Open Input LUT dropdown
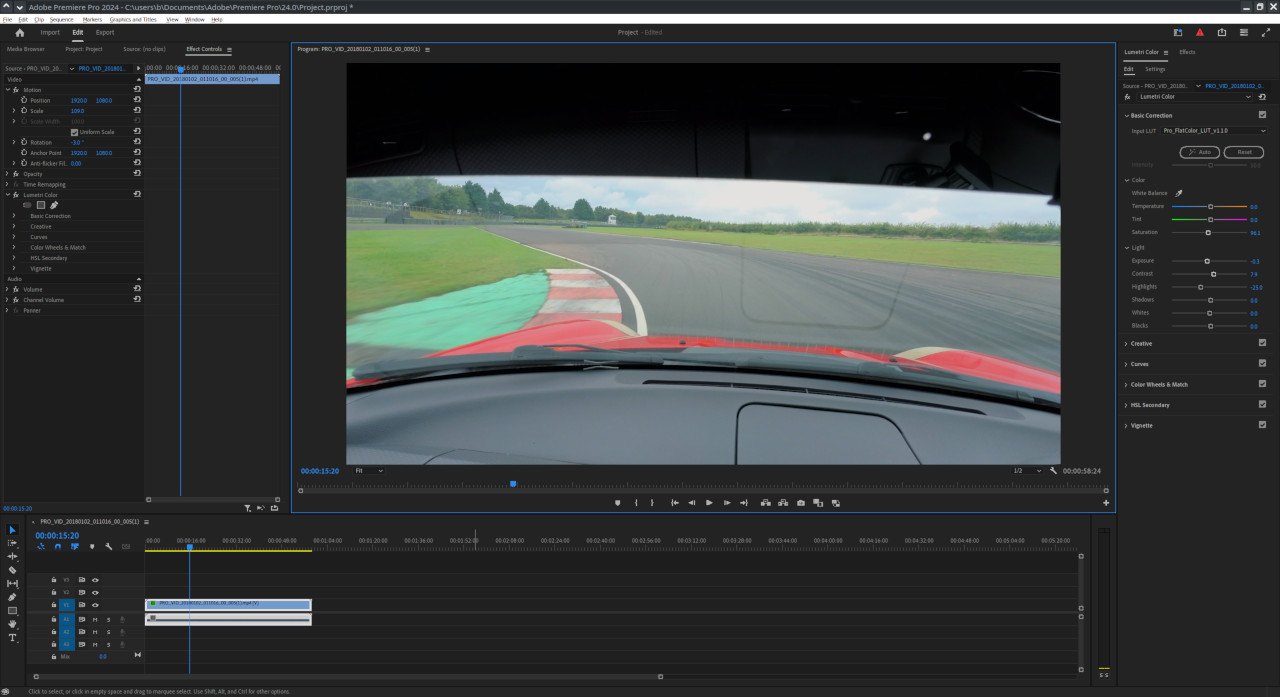Viewport: 1280px width, 697px height. (x=1214, y=131)
